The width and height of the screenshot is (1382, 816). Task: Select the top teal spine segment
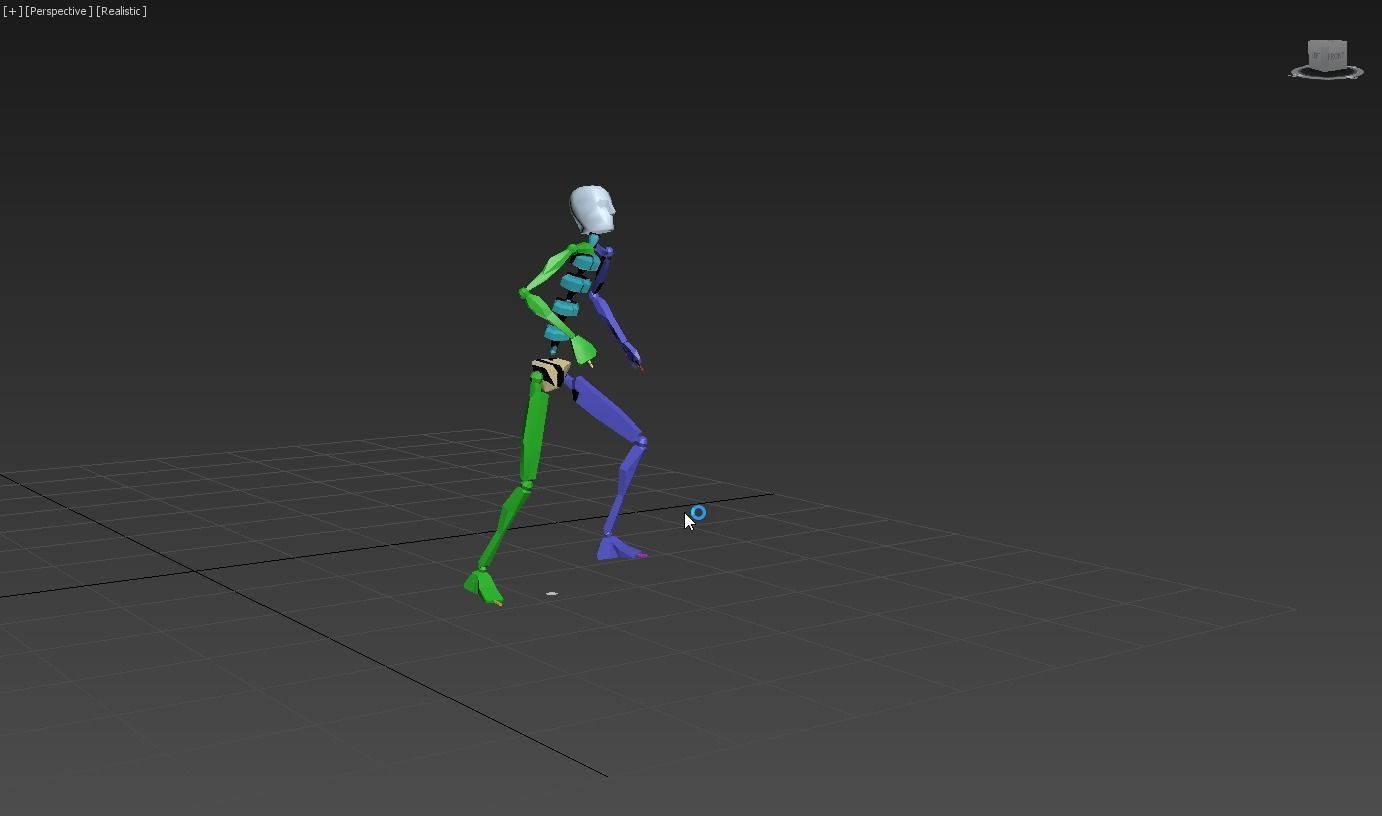(585, 265)
